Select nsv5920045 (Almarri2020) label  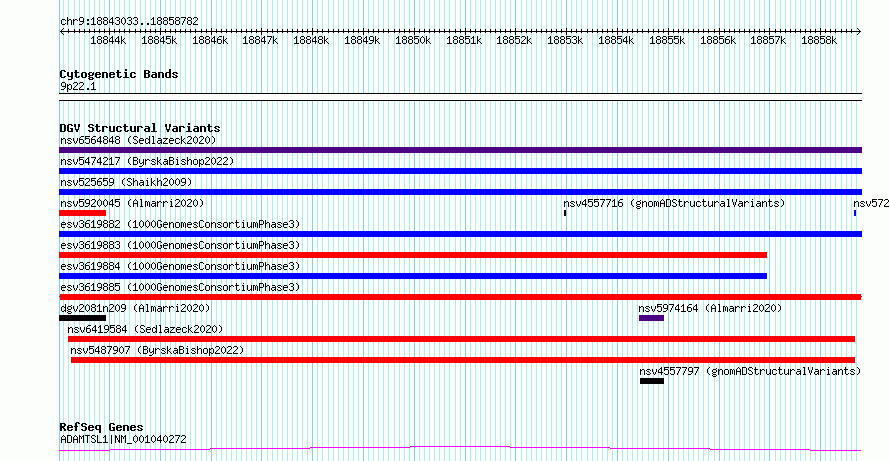click(x=132, y=203)
